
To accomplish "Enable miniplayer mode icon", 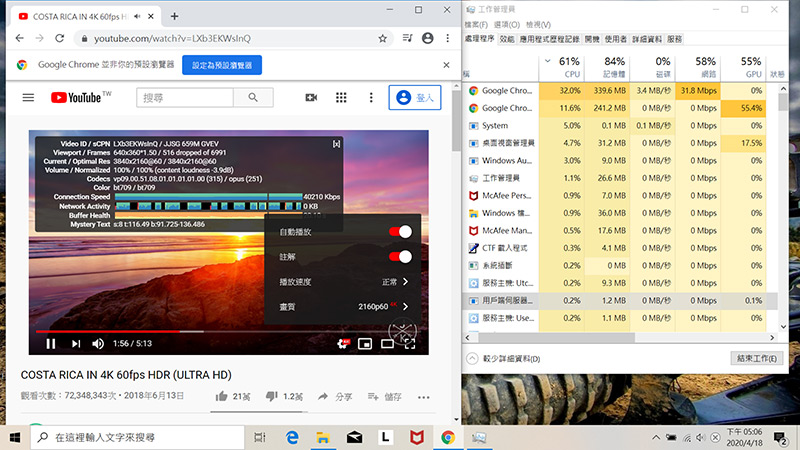I will point(365,343).
